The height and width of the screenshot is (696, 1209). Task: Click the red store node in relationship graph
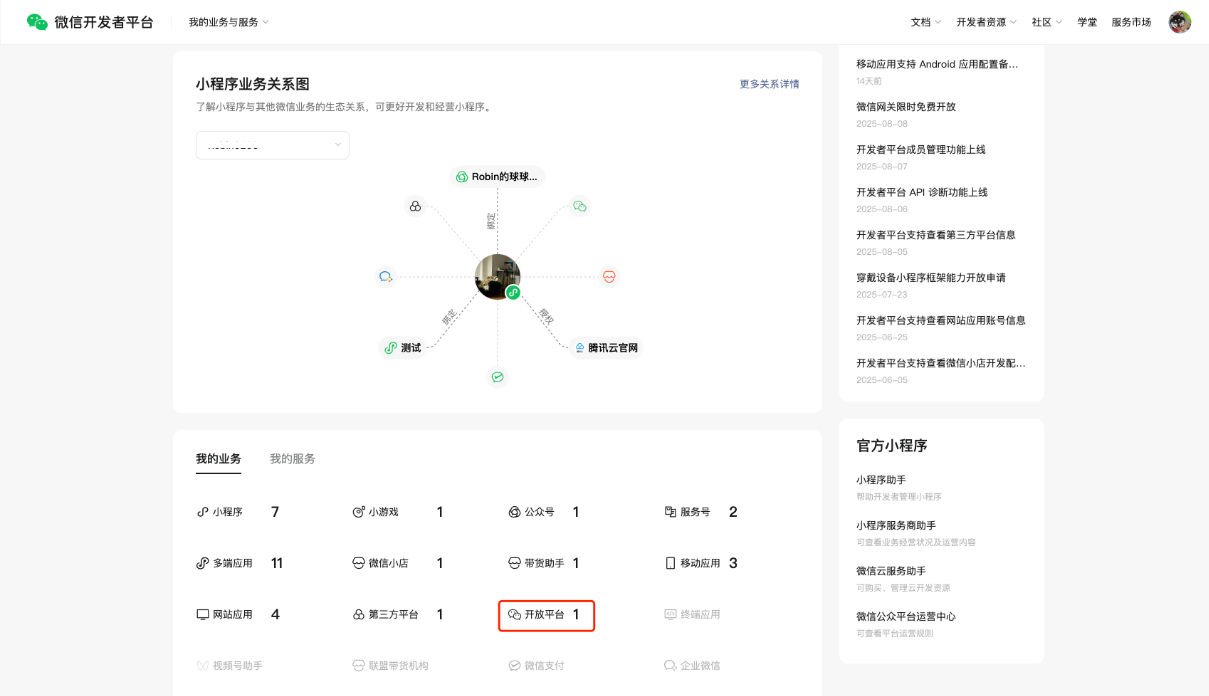click(x=609, y=277)
